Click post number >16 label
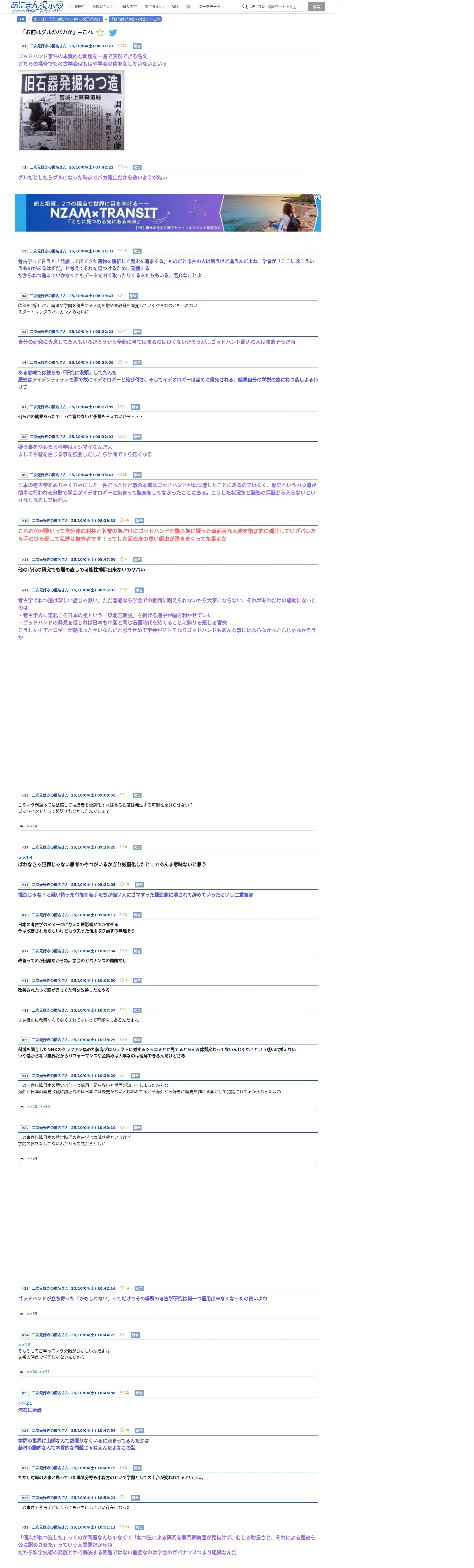This screenshot has width=474, height=1568. [25, 915]
